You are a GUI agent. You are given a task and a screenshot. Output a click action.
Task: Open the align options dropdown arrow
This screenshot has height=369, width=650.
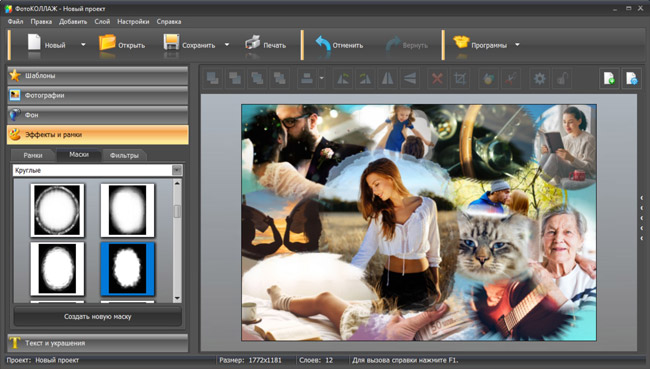pyautogui.click(x=322, y=78)
